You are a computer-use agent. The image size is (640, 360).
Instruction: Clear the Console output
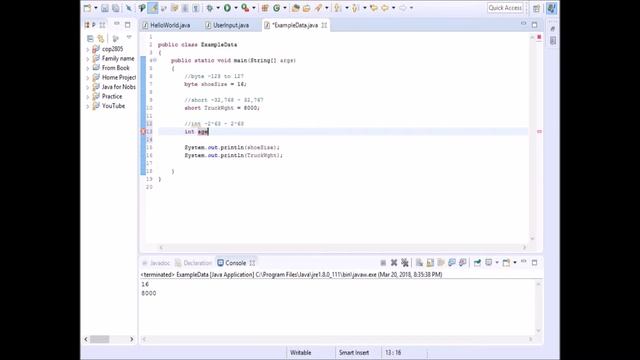[x=419, y=263]
